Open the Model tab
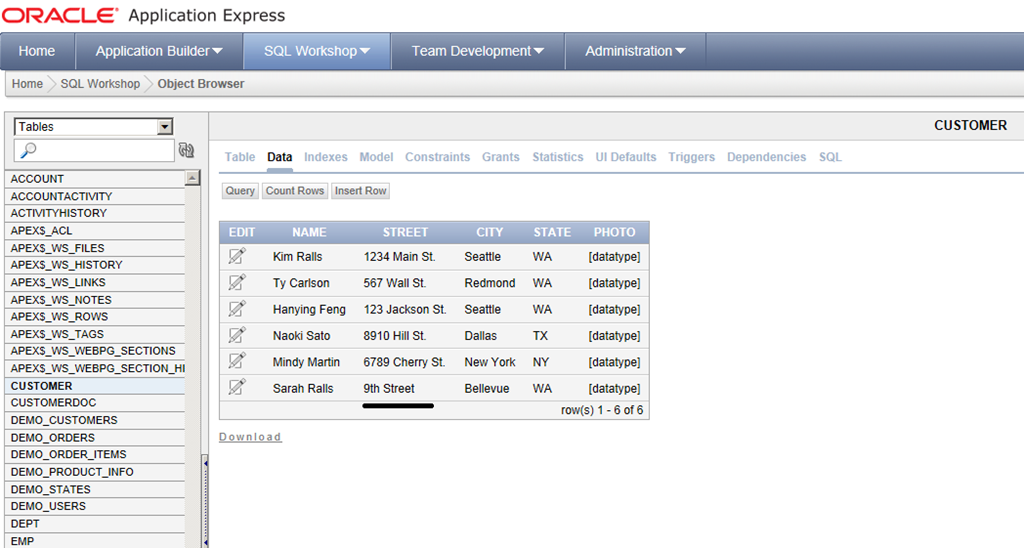The image size is (1024, 548). pos(376,157)
